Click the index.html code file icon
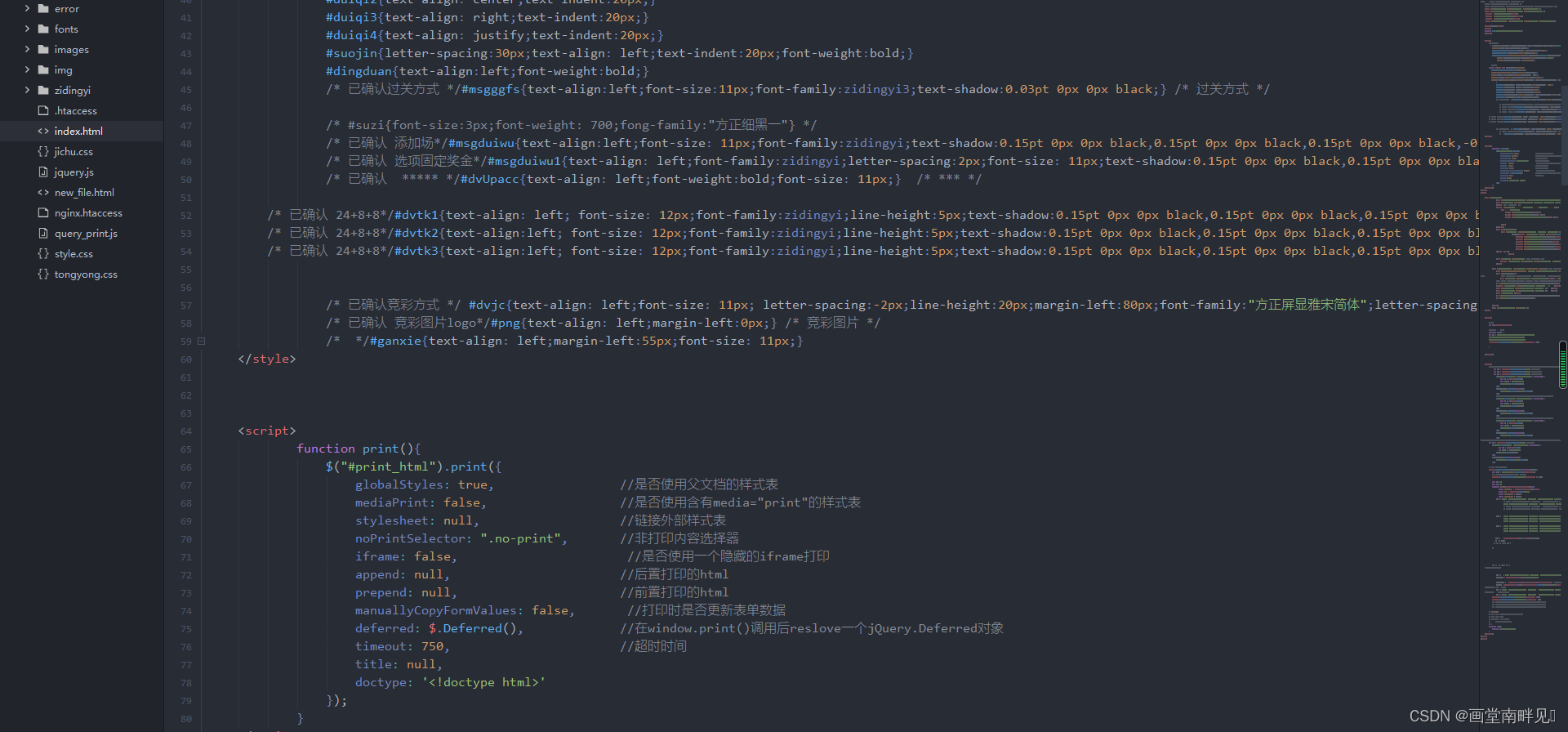Viewport: 1568px width, 732px height. coord(43,131)
